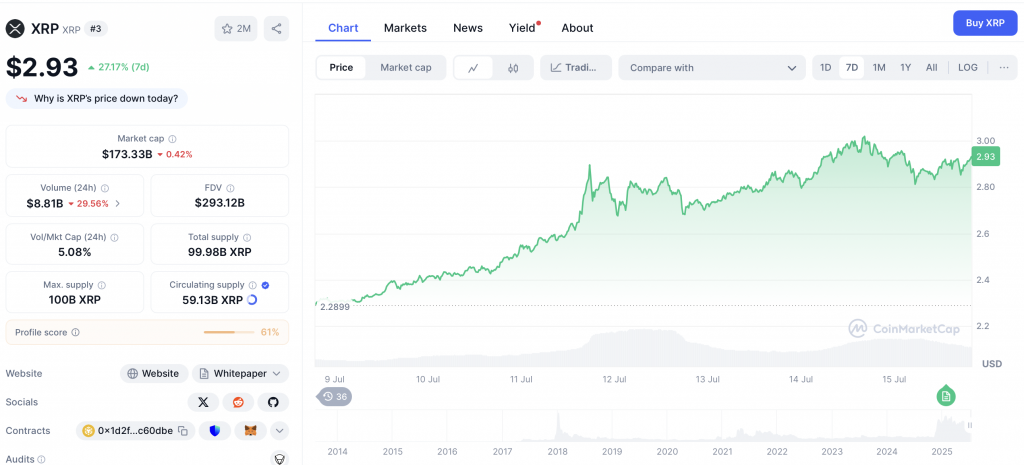Click the Total supply info icon
The image size is (1024, 465).
point(247,238)
